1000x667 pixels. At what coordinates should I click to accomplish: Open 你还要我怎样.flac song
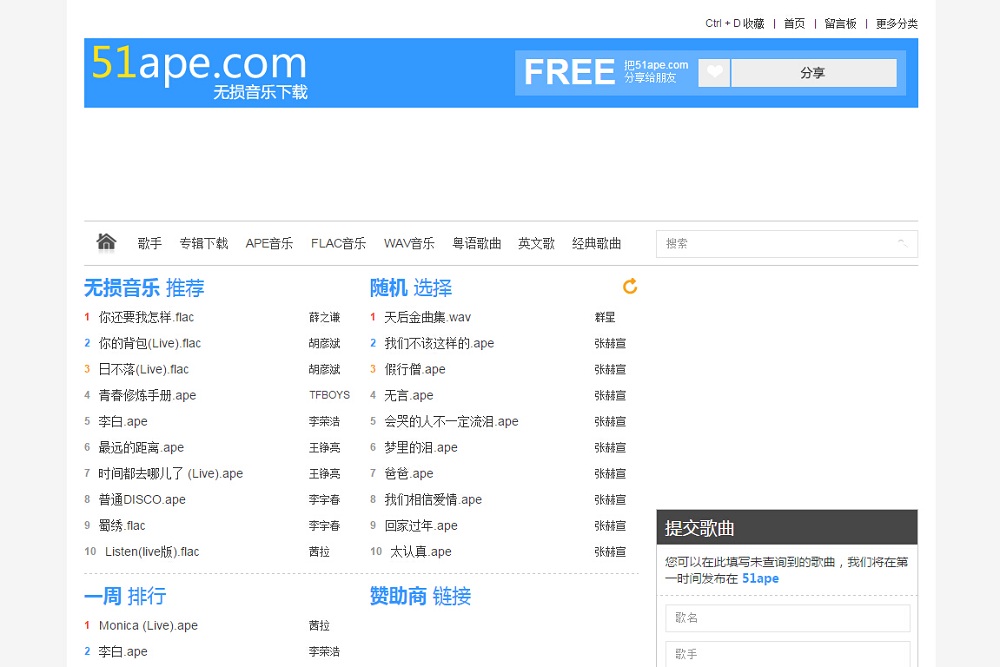(146, 318)
